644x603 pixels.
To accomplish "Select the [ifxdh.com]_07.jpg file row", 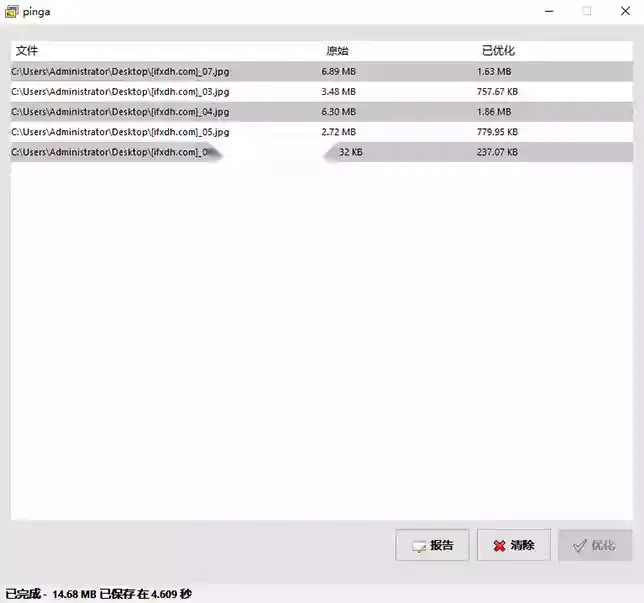I will [x=120, y=72].
